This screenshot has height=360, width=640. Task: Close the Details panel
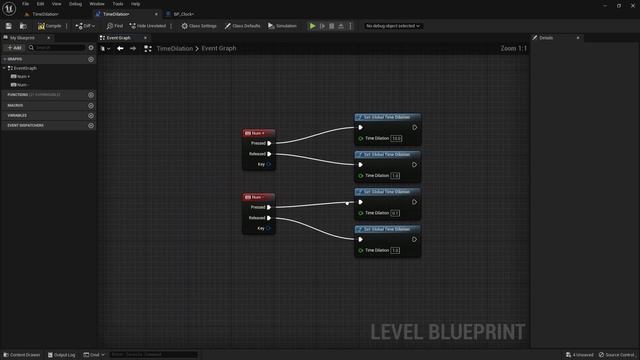tap(578, 38)
